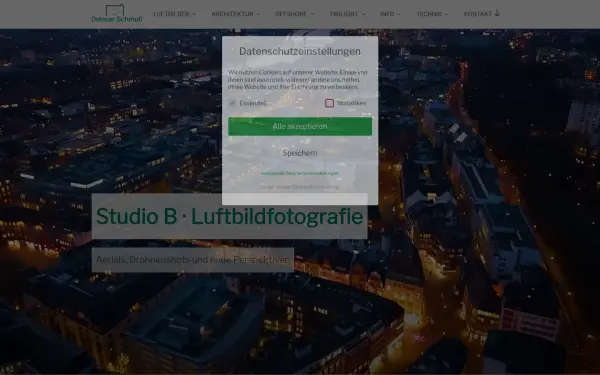Viewport: 600px width, 375px height.
Task: Open the LUFTBILDER menu
Action: coord(174,14)
